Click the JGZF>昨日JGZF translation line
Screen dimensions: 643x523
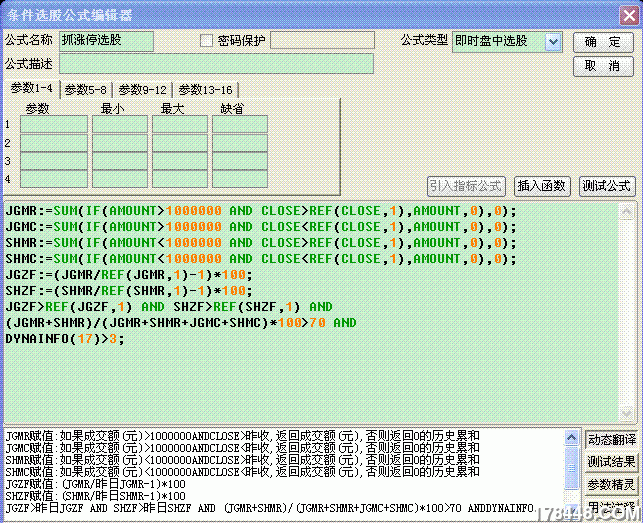(x=271, y=508)
